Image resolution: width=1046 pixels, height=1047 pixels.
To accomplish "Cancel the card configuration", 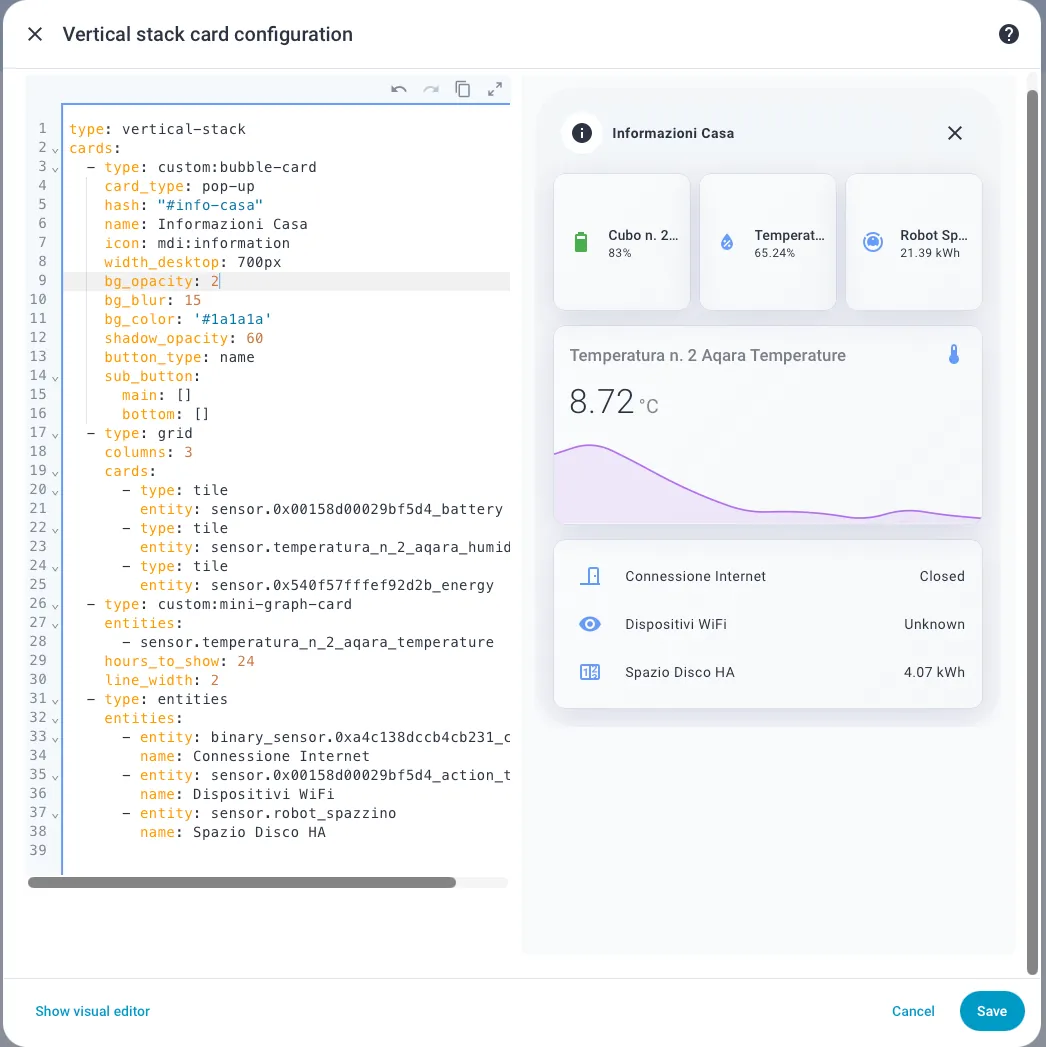I will [913, 1011].
